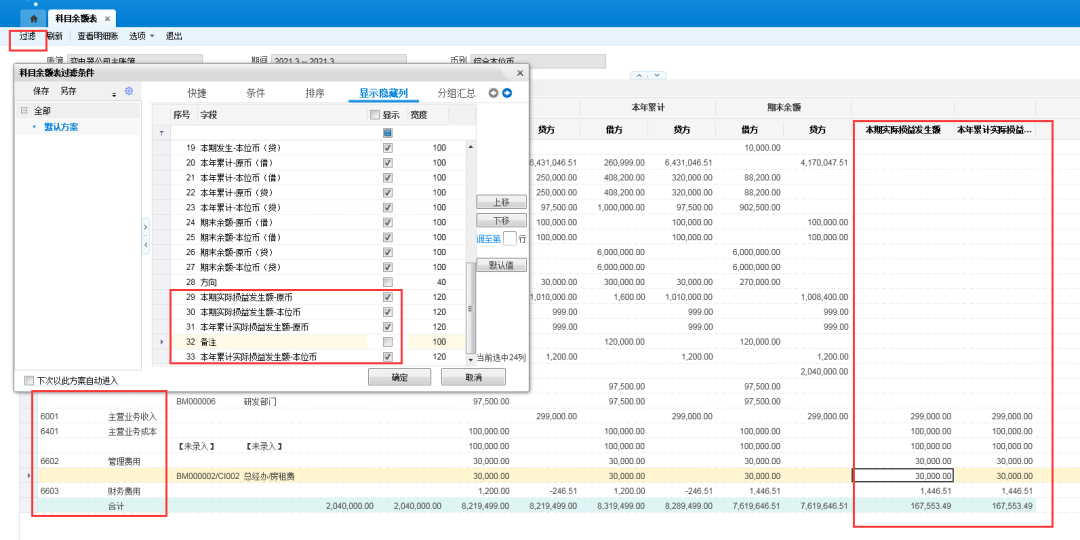Click the 序号 column header
This screenshot has width=1080, height=540.
pyautogui.click(x=183, y=115)
